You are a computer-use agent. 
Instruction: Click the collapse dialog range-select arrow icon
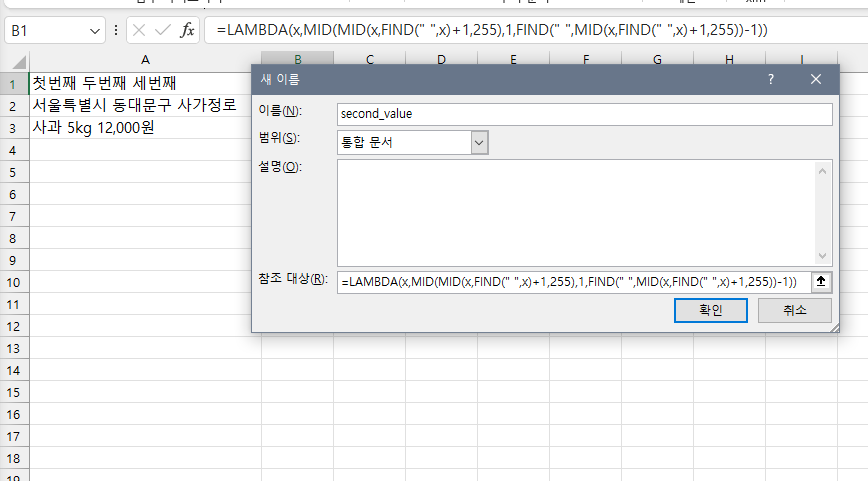coord(822,282)
